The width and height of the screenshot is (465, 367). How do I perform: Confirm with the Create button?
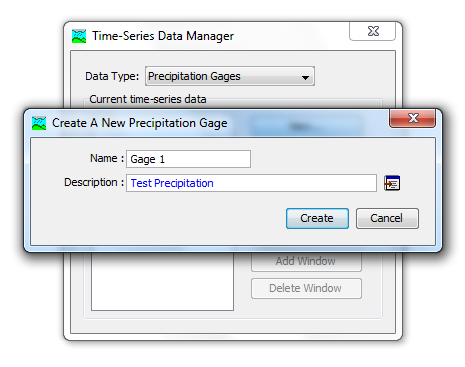click(317, 218)
